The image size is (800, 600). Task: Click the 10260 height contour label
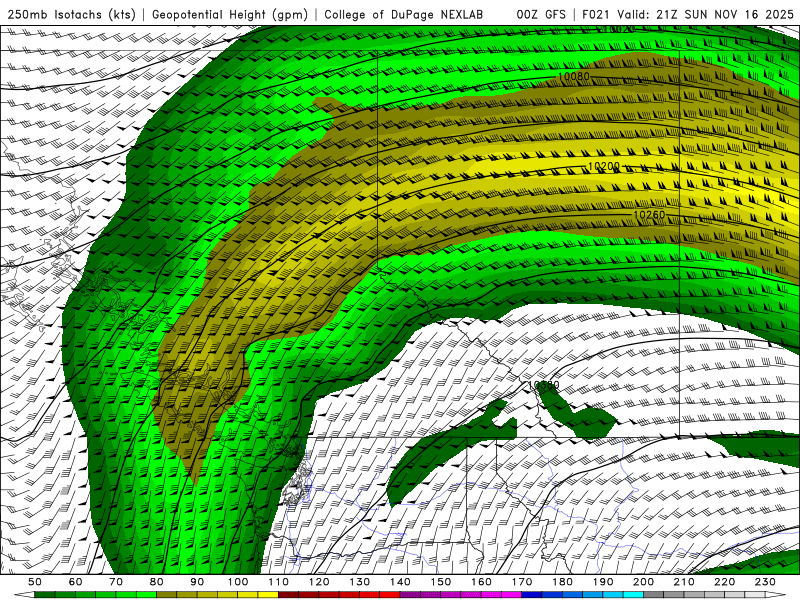tap(649, 215)
